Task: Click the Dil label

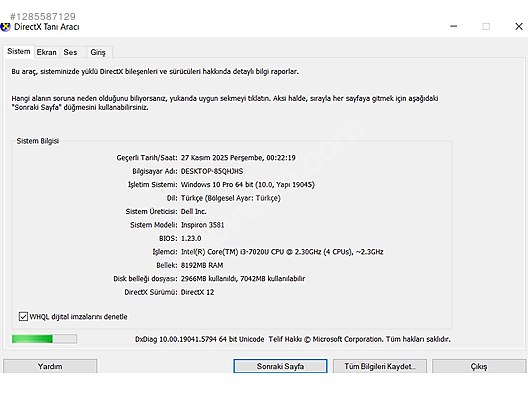Action: pyautogui.click(x=172, y=198)
